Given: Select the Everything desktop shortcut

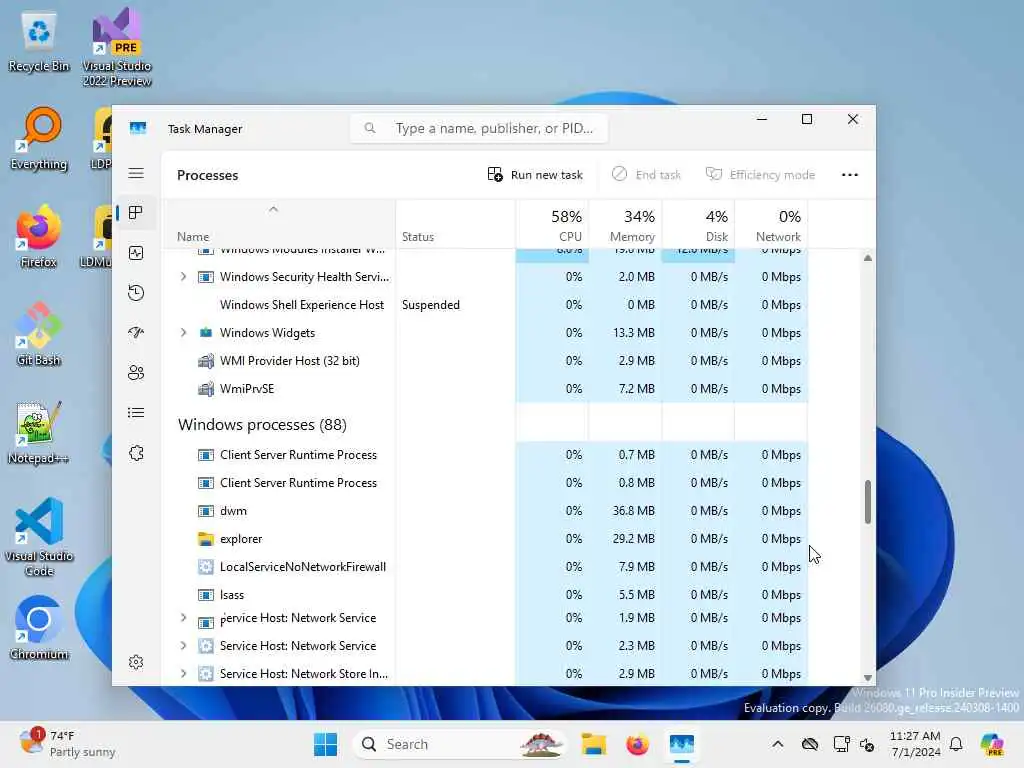Looking at the screenshot, I should point(39,139).
